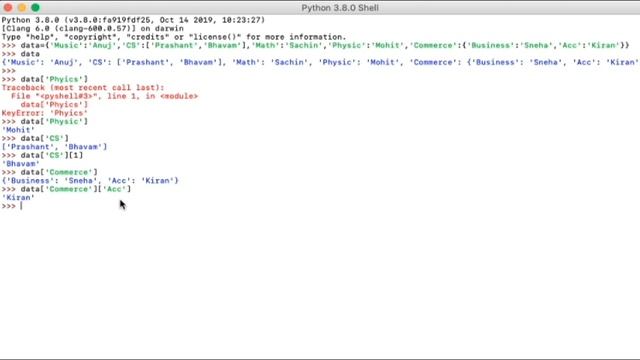Click the empty >>> prompt below dictionary output
The width and height of the screenshot is (640, 360).
point(9,71)
